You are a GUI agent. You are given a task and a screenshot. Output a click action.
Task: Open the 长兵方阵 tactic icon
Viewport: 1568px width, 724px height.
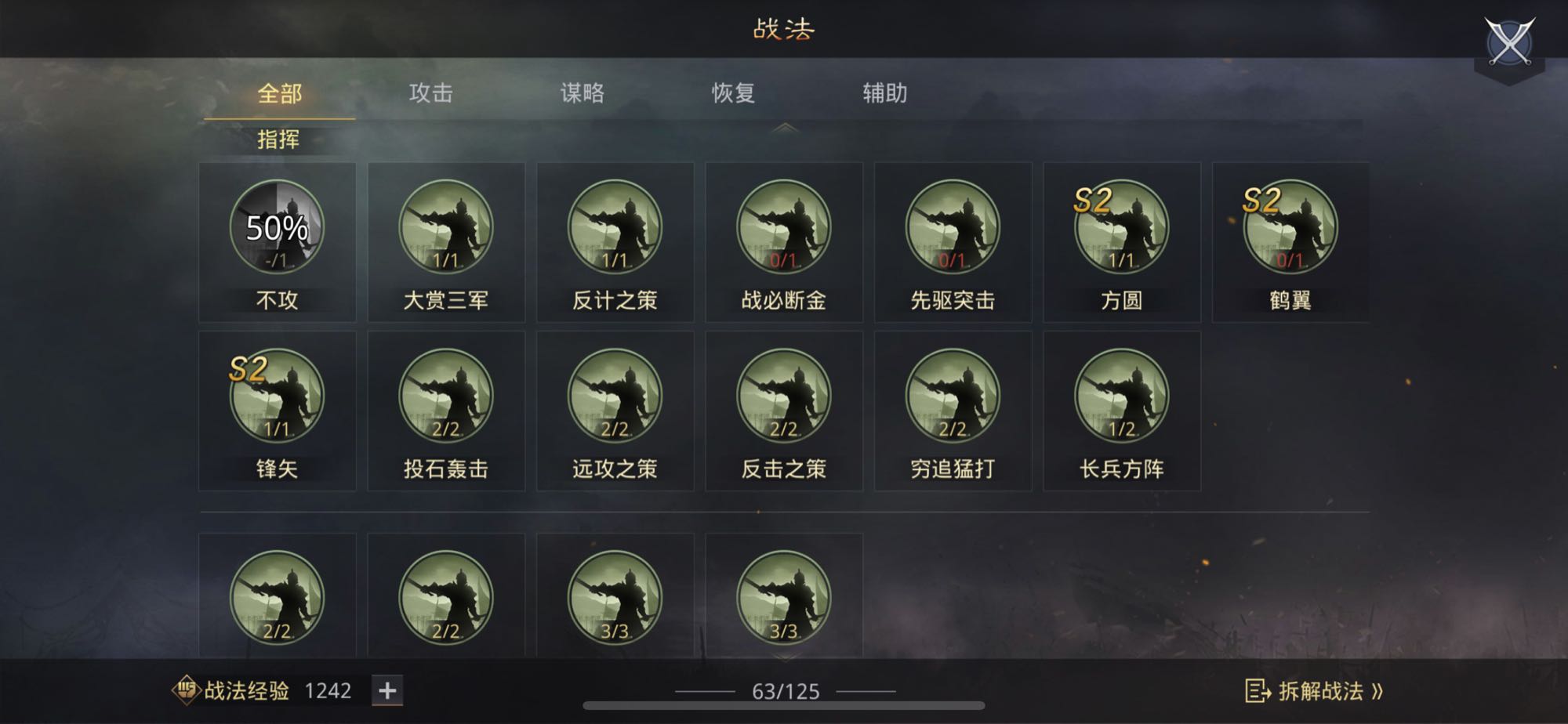click(1122, 396)
